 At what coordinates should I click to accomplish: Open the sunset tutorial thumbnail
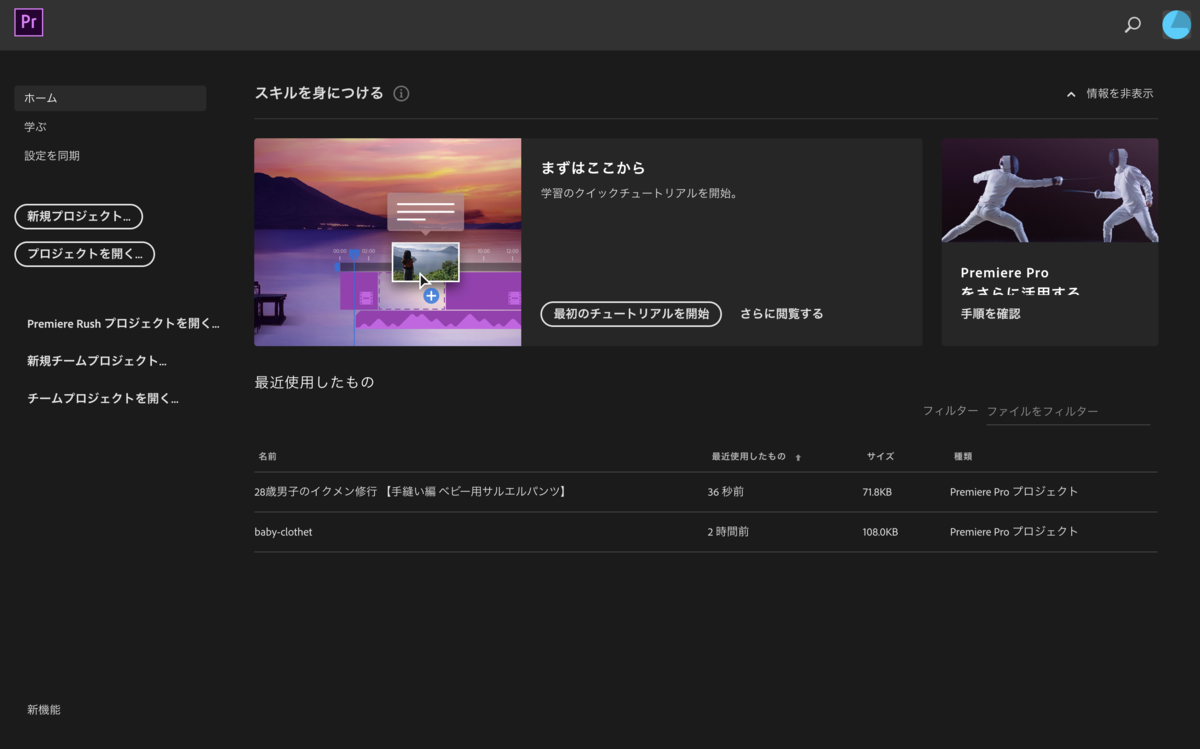[x=387, y=242]
